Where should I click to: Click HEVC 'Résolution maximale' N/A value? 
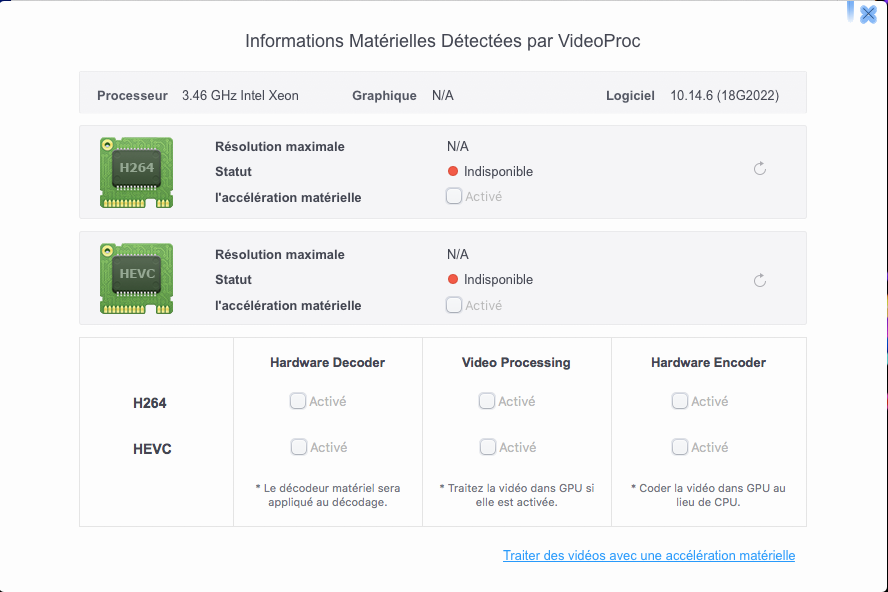click(458, 254)
